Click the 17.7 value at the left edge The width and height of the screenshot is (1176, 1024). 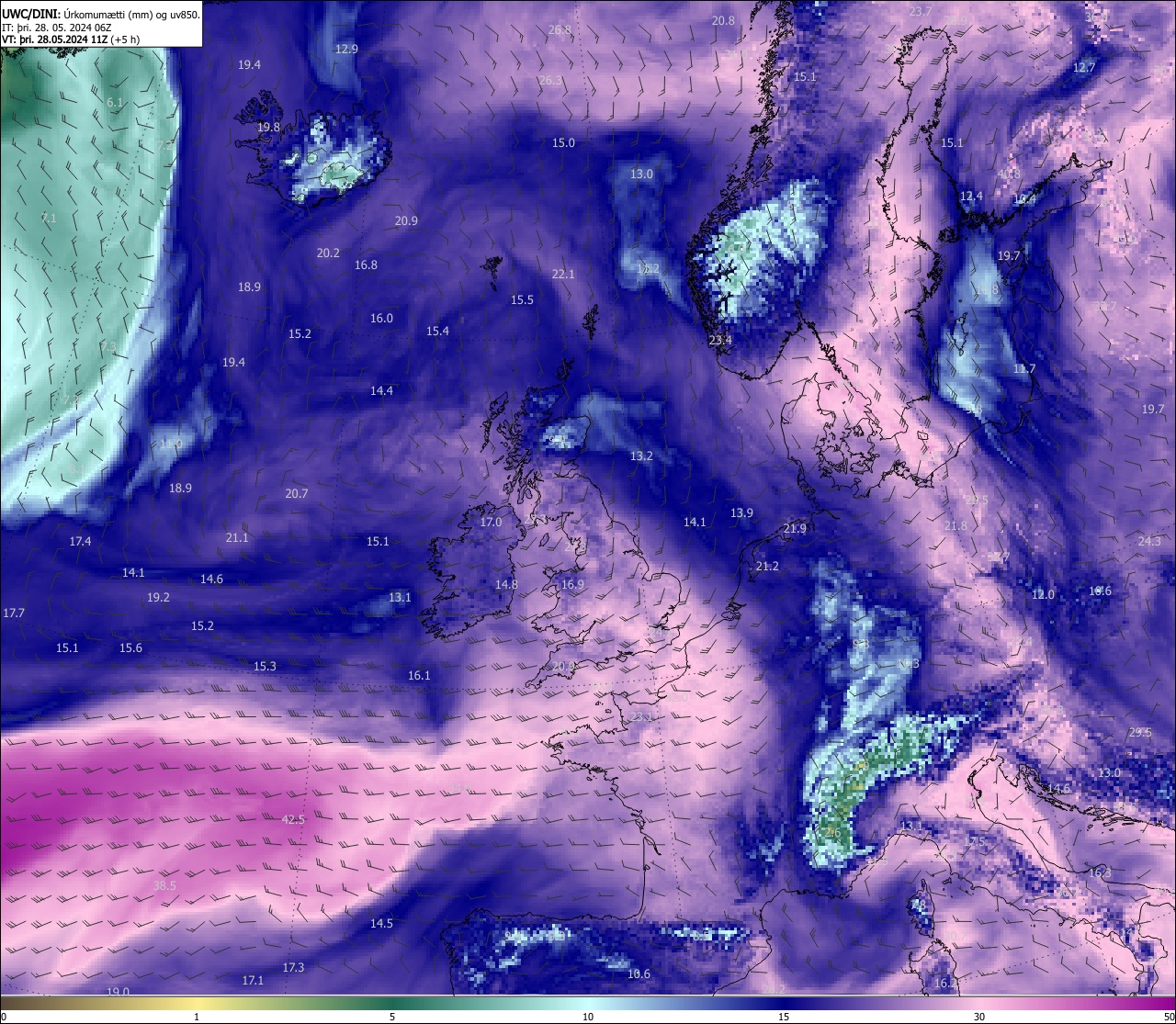tap(14, 612)
